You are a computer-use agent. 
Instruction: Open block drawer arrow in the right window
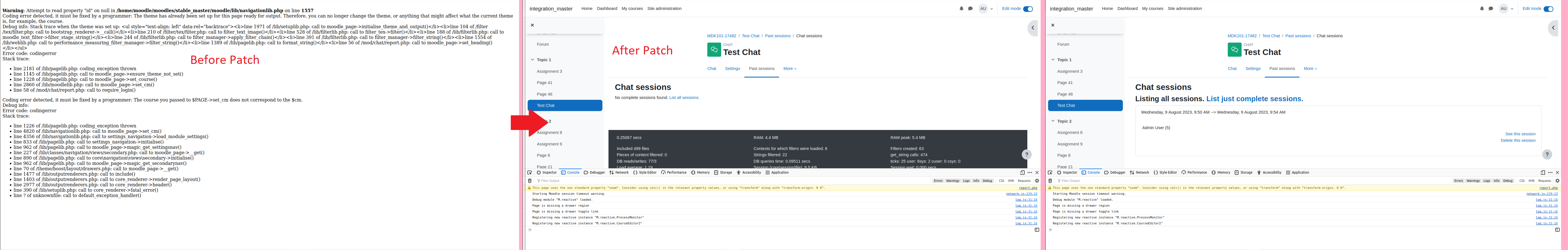(1553, 27)
